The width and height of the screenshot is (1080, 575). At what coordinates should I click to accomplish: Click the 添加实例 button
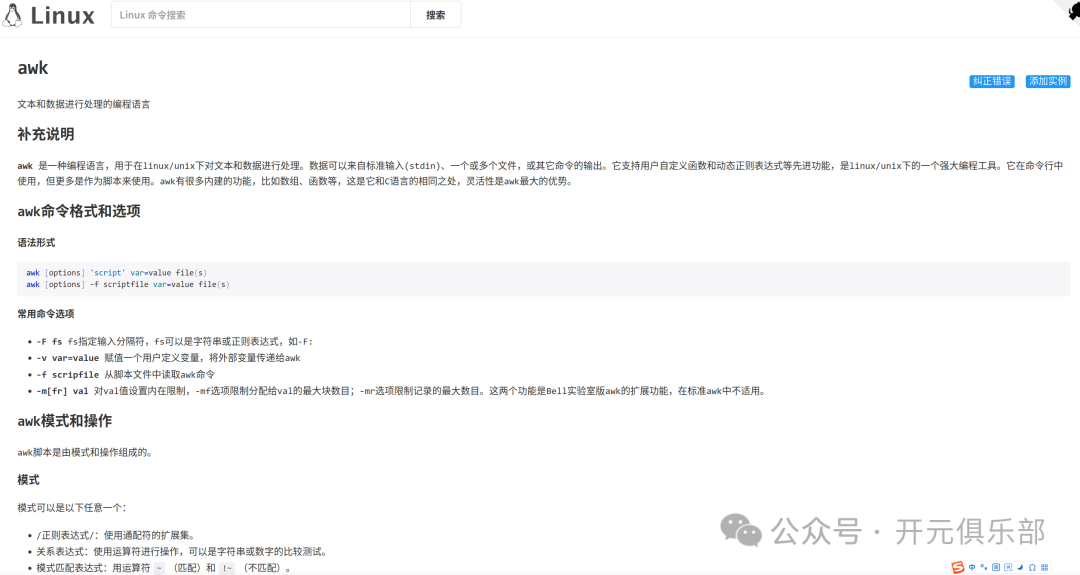[x=1048, y=81]
